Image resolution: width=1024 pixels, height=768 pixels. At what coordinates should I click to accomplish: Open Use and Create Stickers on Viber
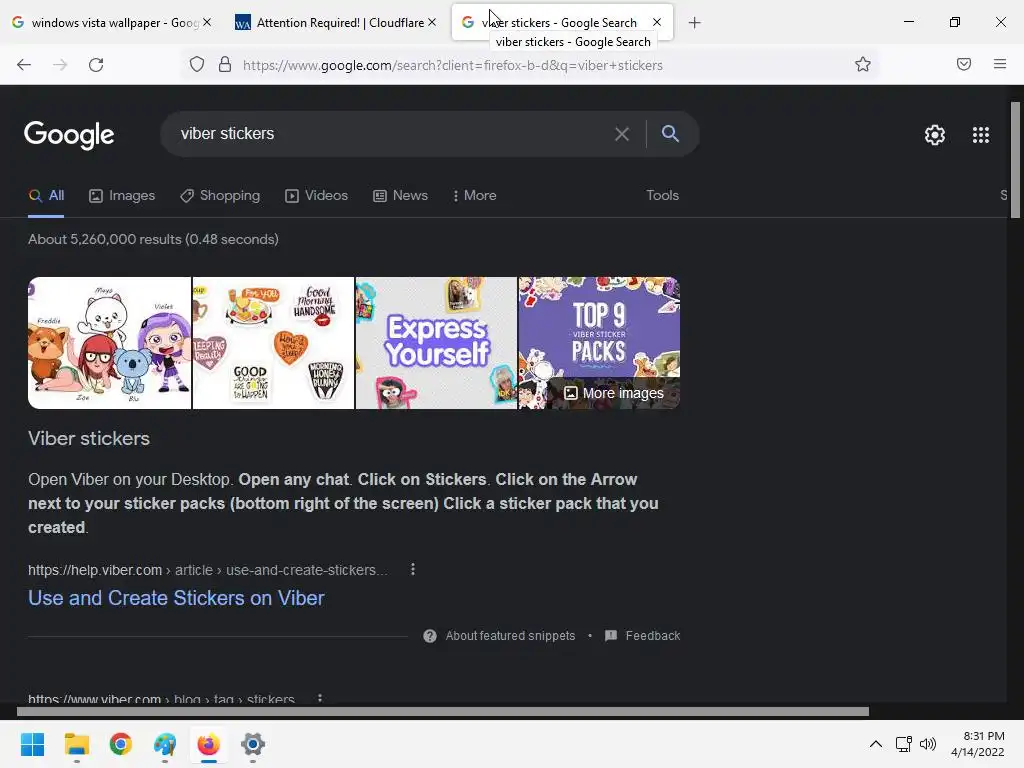[x=176, y=598]
